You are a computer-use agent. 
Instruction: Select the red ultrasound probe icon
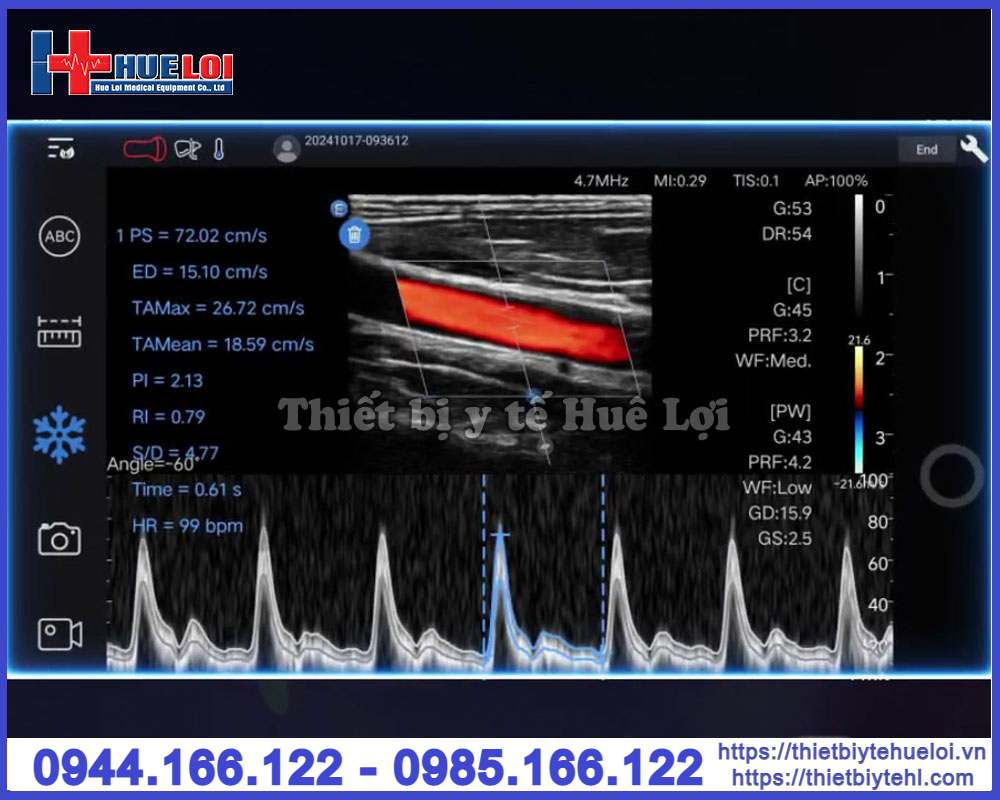coord(144,149)
